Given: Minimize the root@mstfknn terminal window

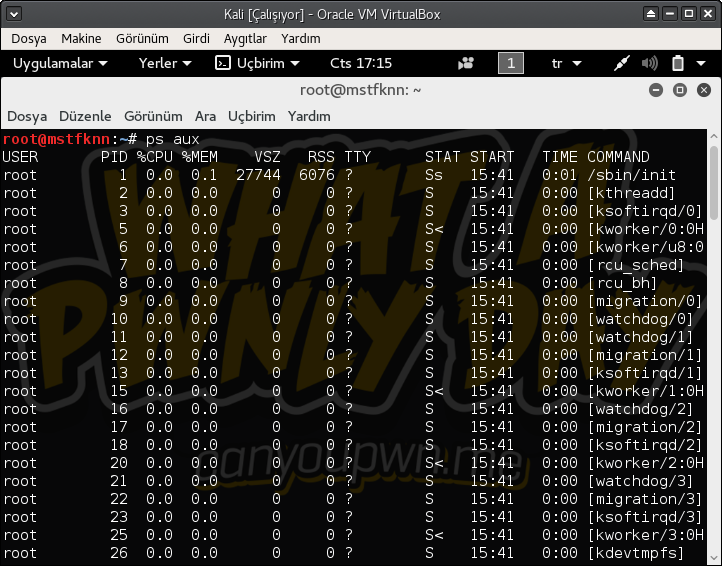Looking at the screenshot, I should coord(657,90).
